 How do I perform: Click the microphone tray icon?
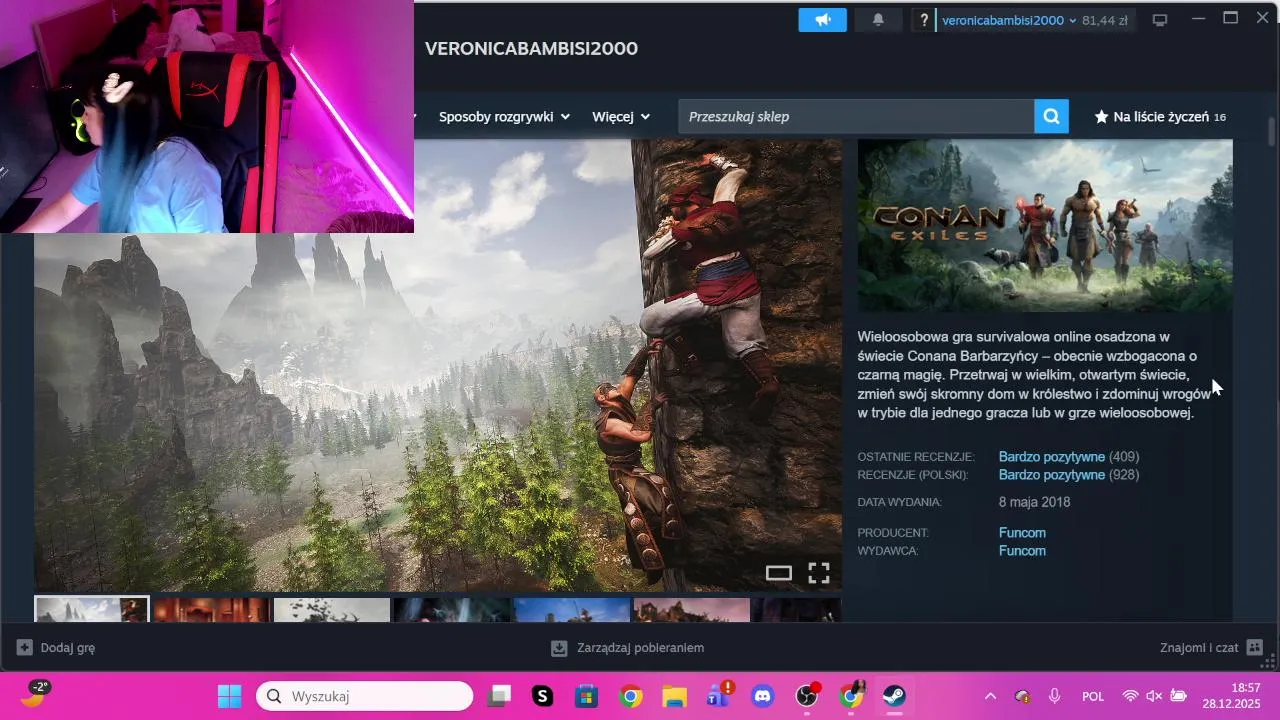tap(1054, 696)
